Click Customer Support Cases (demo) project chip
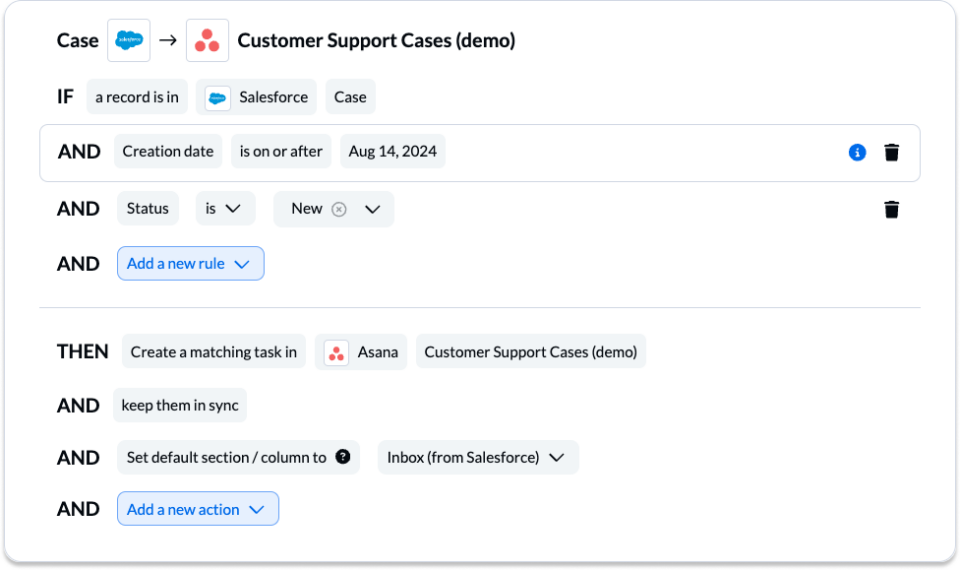This screenshot has height=570, width=960. (x=531, y=351)
